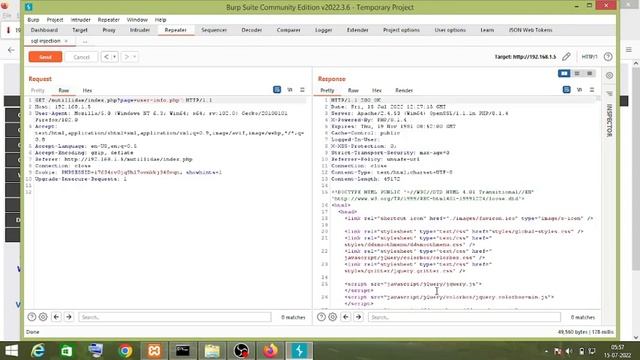
Task: Open the Help menu
Action: click(x=160, y=20)
